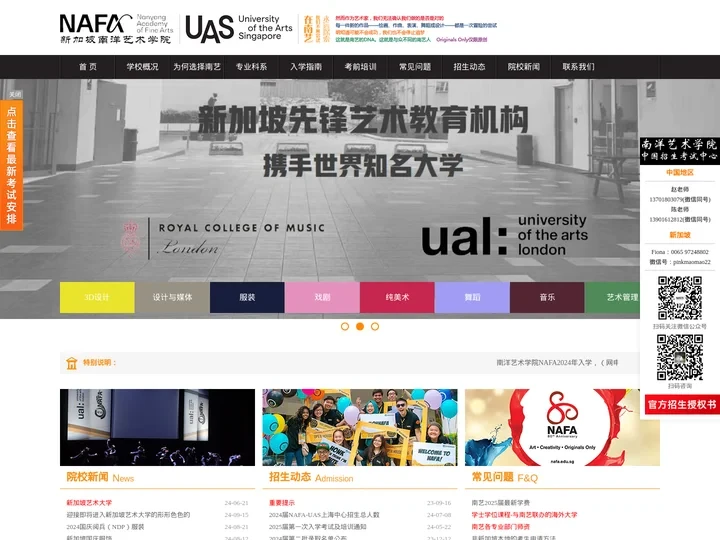Click the date 24-06-21 in news list
The width and height of the screenshot is (720, 540).
[x=236, y=503]
